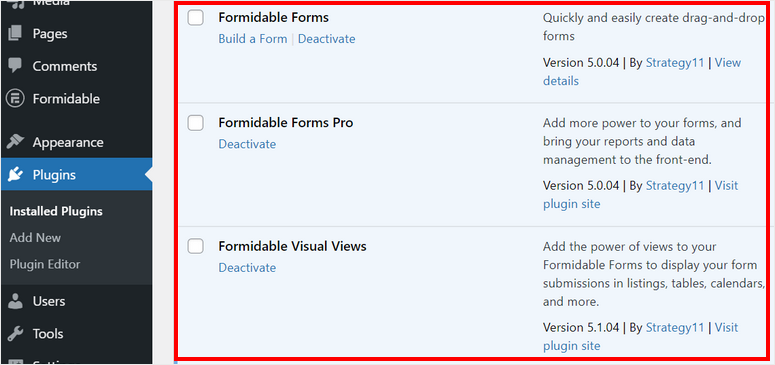This screenshot has height=365, width=775.
Task: Click the Plugins plug icon
Action: click(x=15, y=175)
